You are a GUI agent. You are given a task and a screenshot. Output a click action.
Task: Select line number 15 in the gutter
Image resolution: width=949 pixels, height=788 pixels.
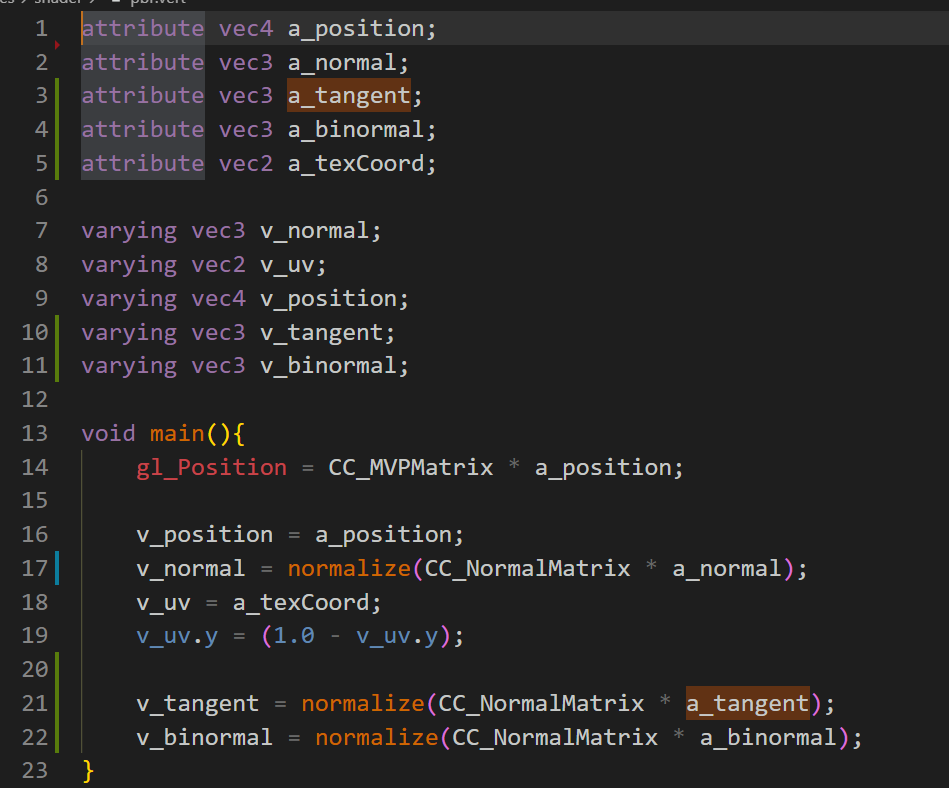click(34, 501)
